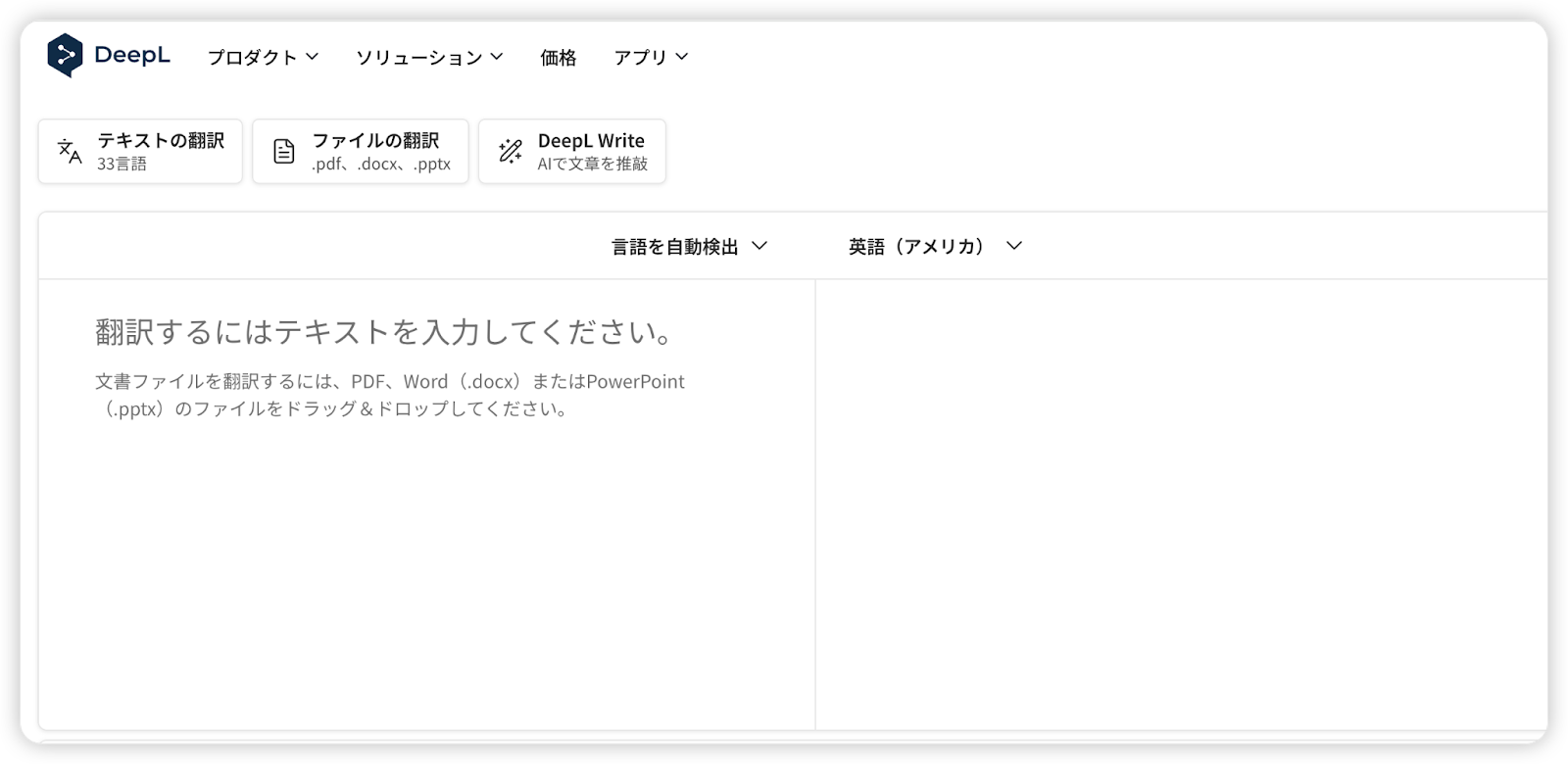Switch to the DeepL Write tab
Image resolution: width=1568 pixels, height=764 pixels.
coord(572,151)
